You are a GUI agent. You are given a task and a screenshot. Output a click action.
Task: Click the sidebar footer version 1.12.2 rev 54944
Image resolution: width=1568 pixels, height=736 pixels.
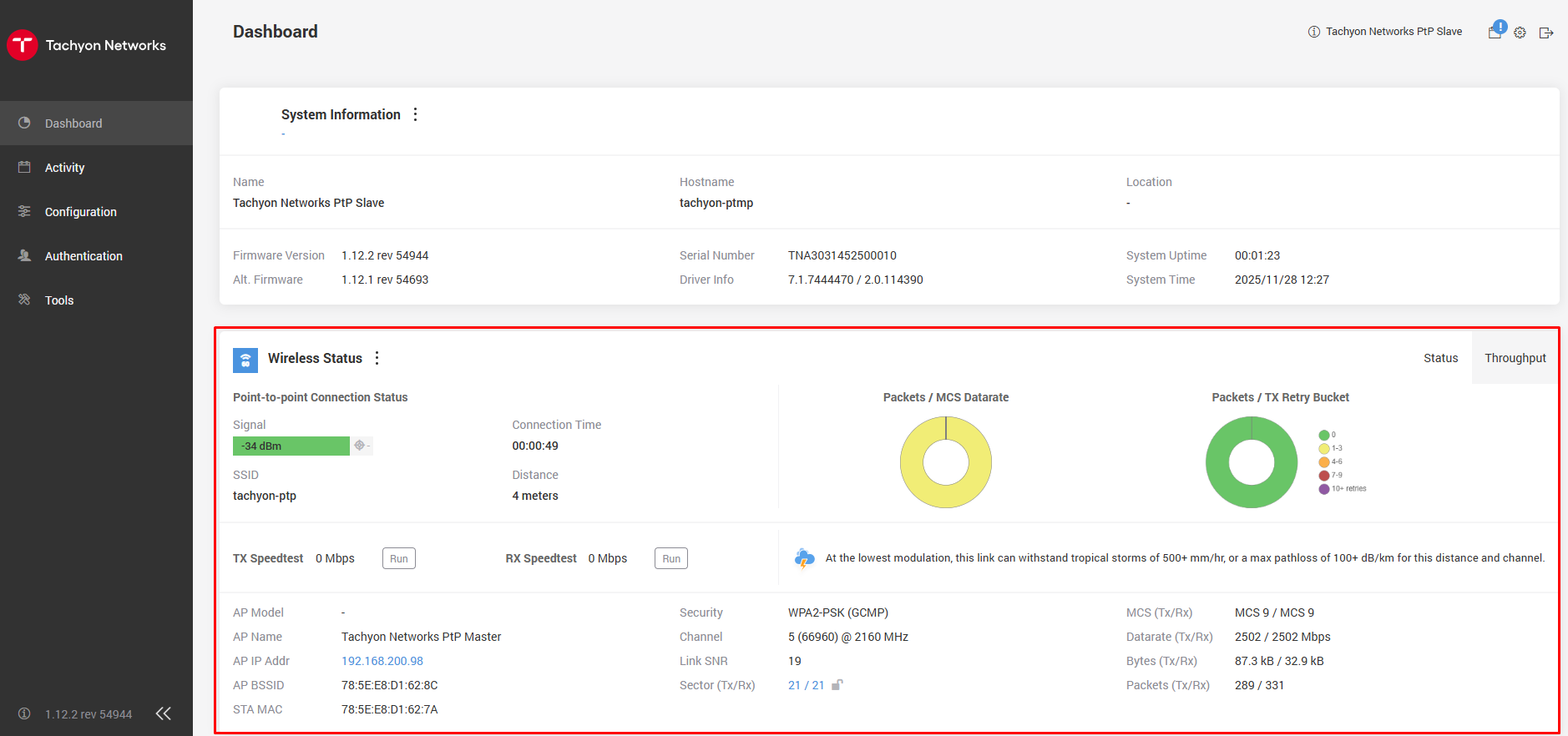pyautogui.click(x=89, y=714)
